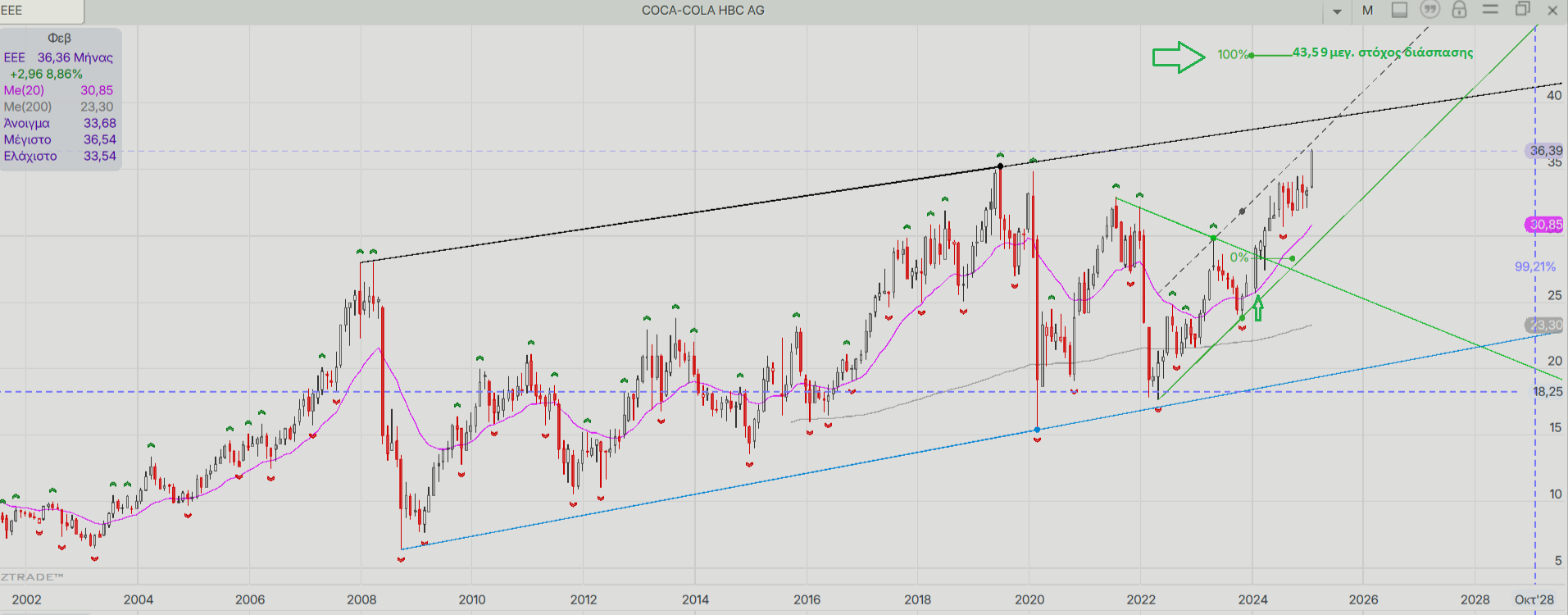Select the large green right-arrow annotation
Image resolution: width=1568 pixels, height=615 pixels.
pyautogui.click(x=1178, y=57)
